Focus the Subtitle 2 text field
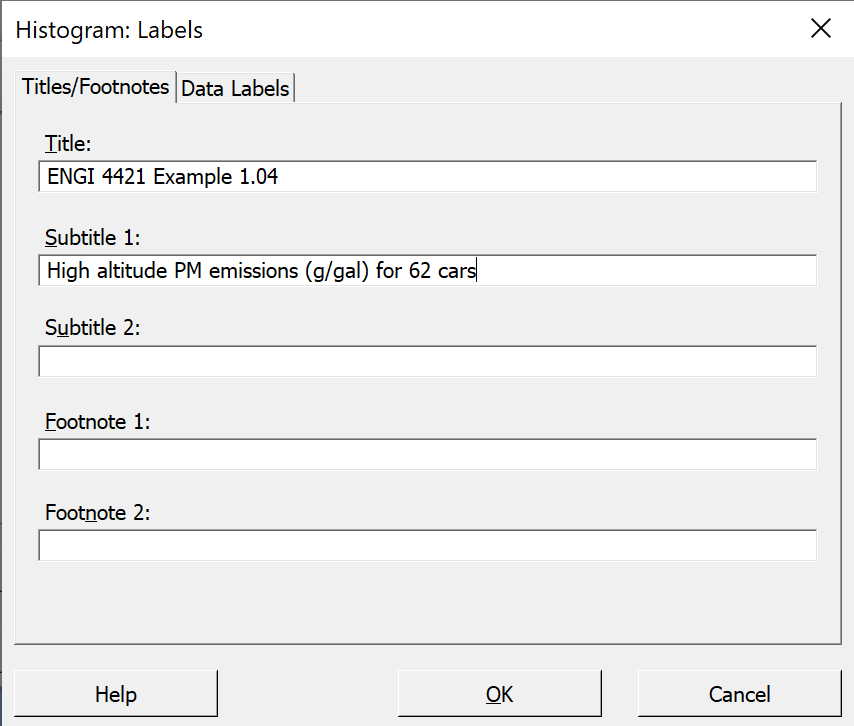This screenshot has height=726, width=854. [x=428, y=361]
